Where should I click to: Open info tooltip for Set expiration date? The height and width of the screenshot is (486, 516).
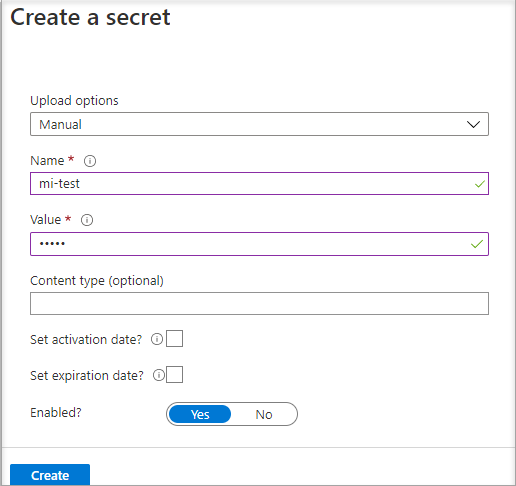[159, 375]
